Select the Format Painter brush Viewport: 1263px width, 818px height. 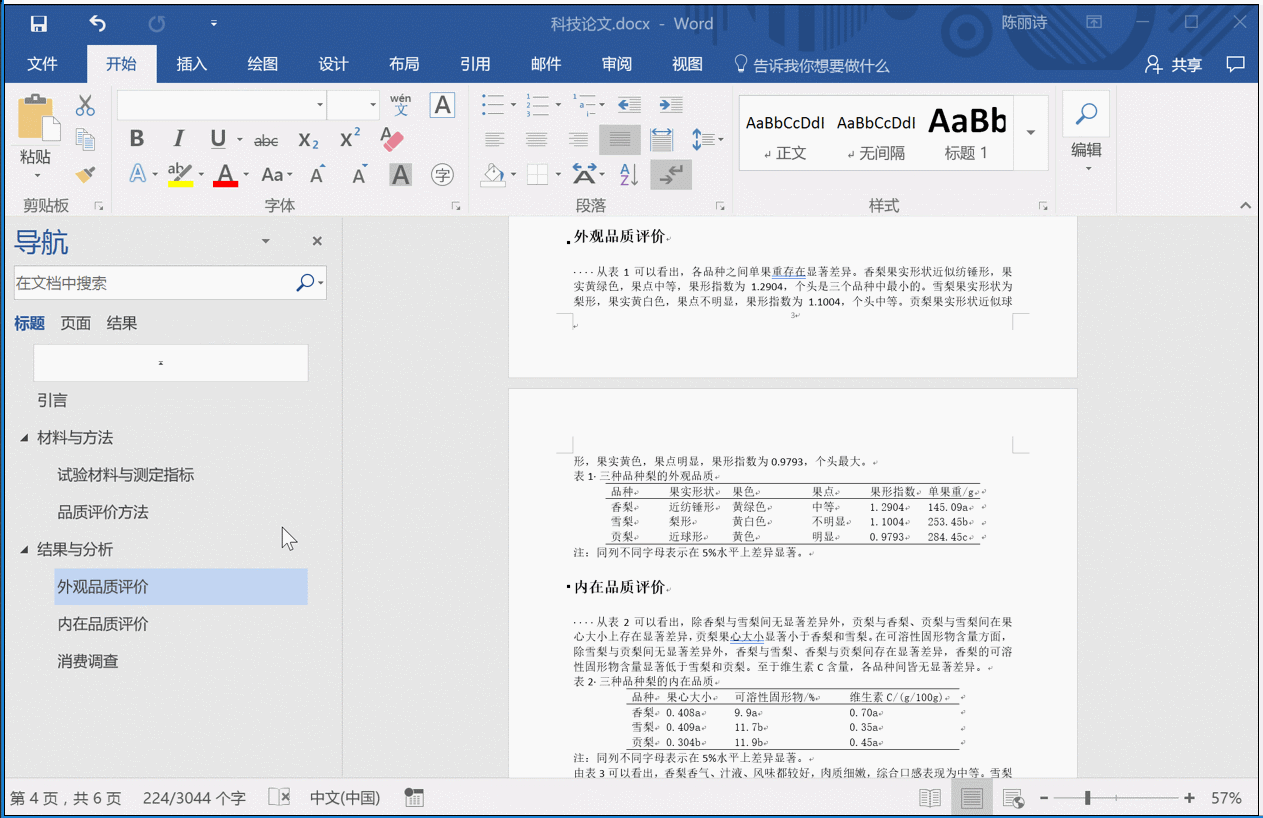[85, 174]
